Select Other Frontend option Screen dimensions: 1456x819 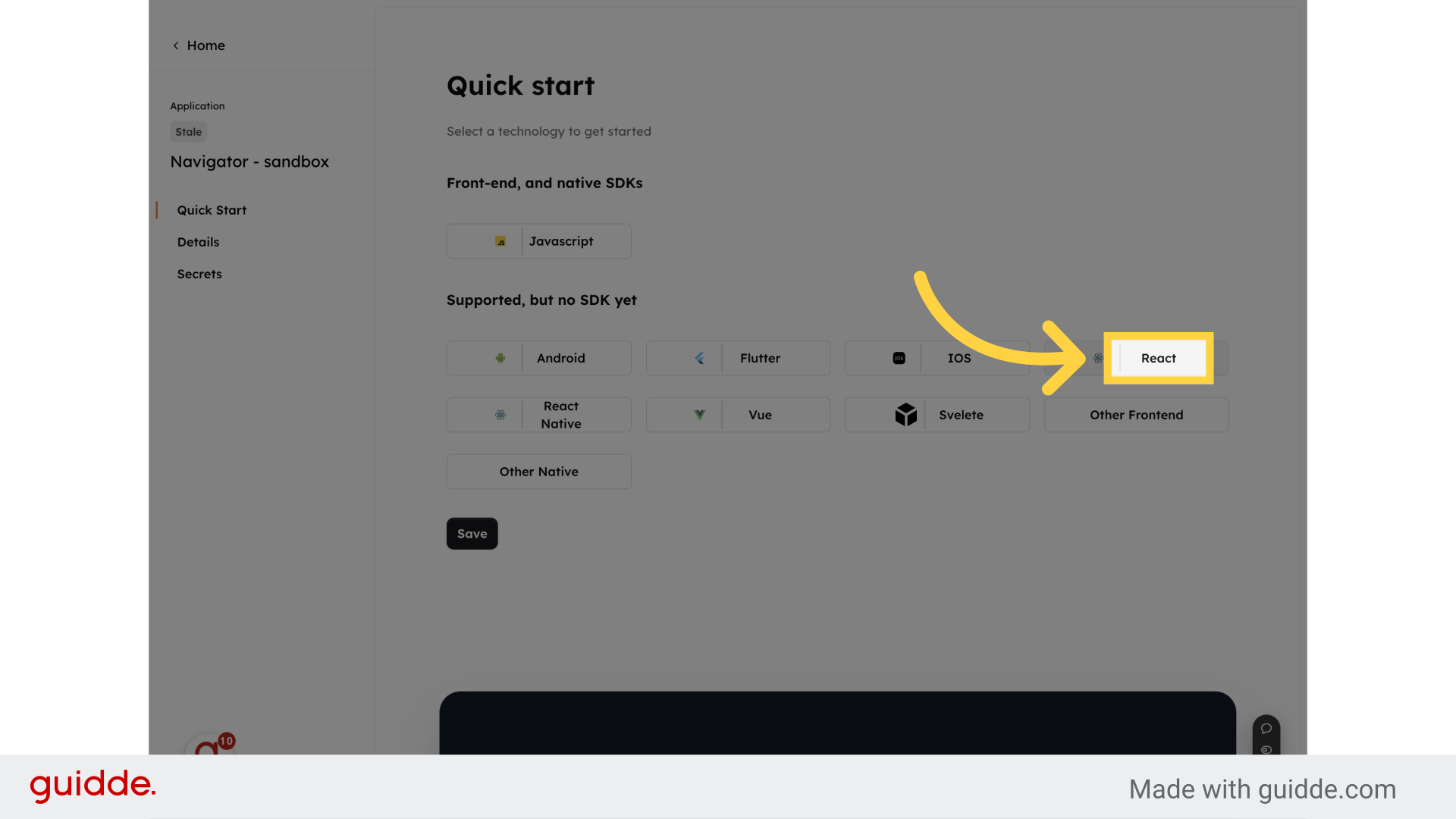point(1137,415)
